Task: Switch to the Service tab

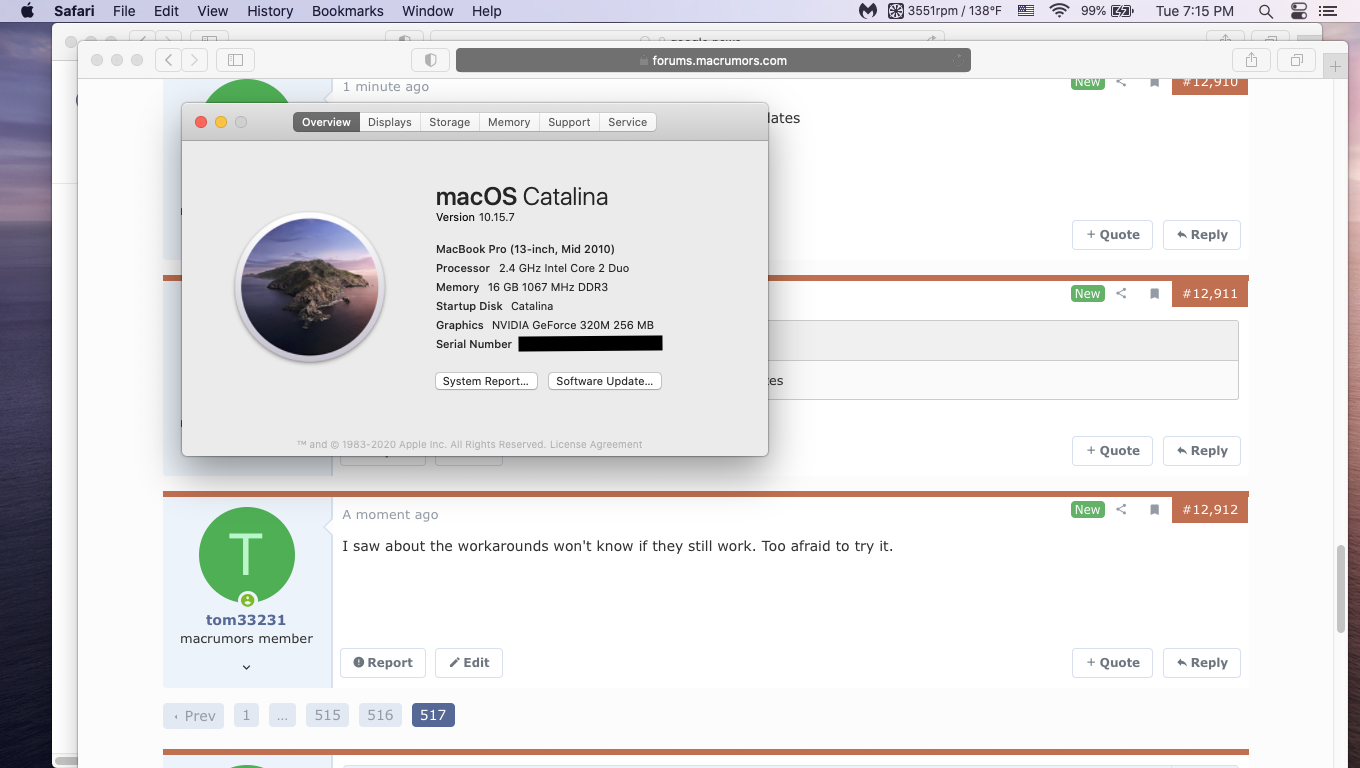Action: [627, 122]
